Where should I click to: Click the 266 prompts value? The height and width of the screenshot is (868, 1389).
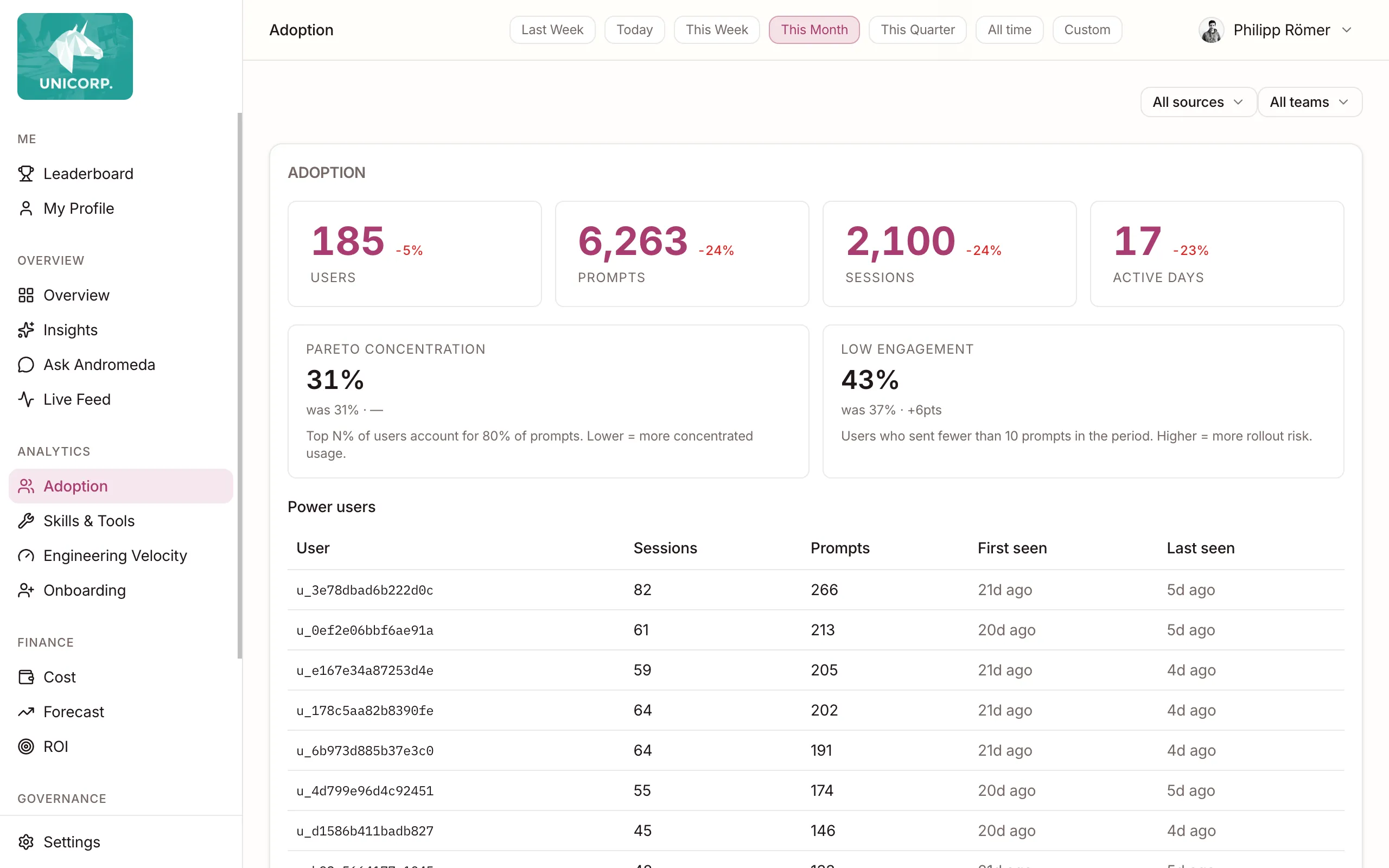point(824,590)
